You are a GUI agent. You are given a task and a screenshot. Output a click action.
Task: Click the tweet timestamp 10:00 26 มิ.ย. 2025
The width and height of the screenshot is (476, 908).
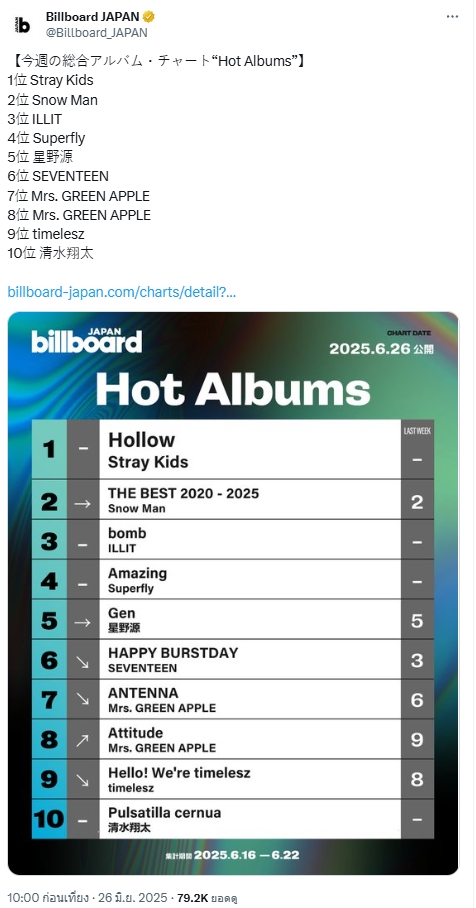(x=87, y=898)
